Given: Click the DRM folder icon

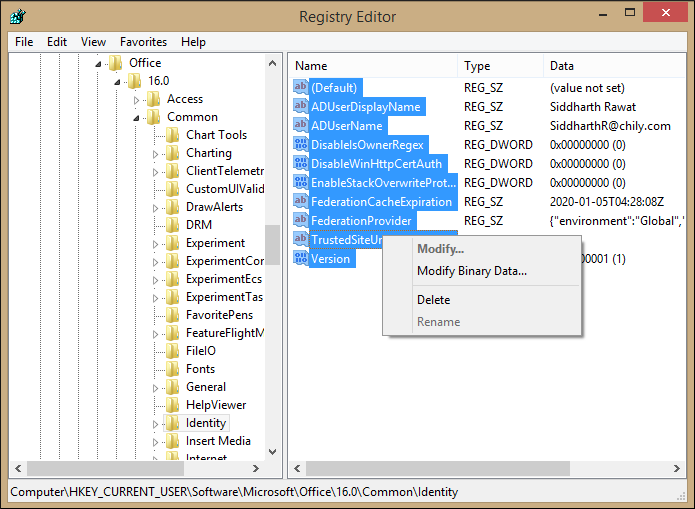Looking at the screenshot, I should tap(172, 225).
